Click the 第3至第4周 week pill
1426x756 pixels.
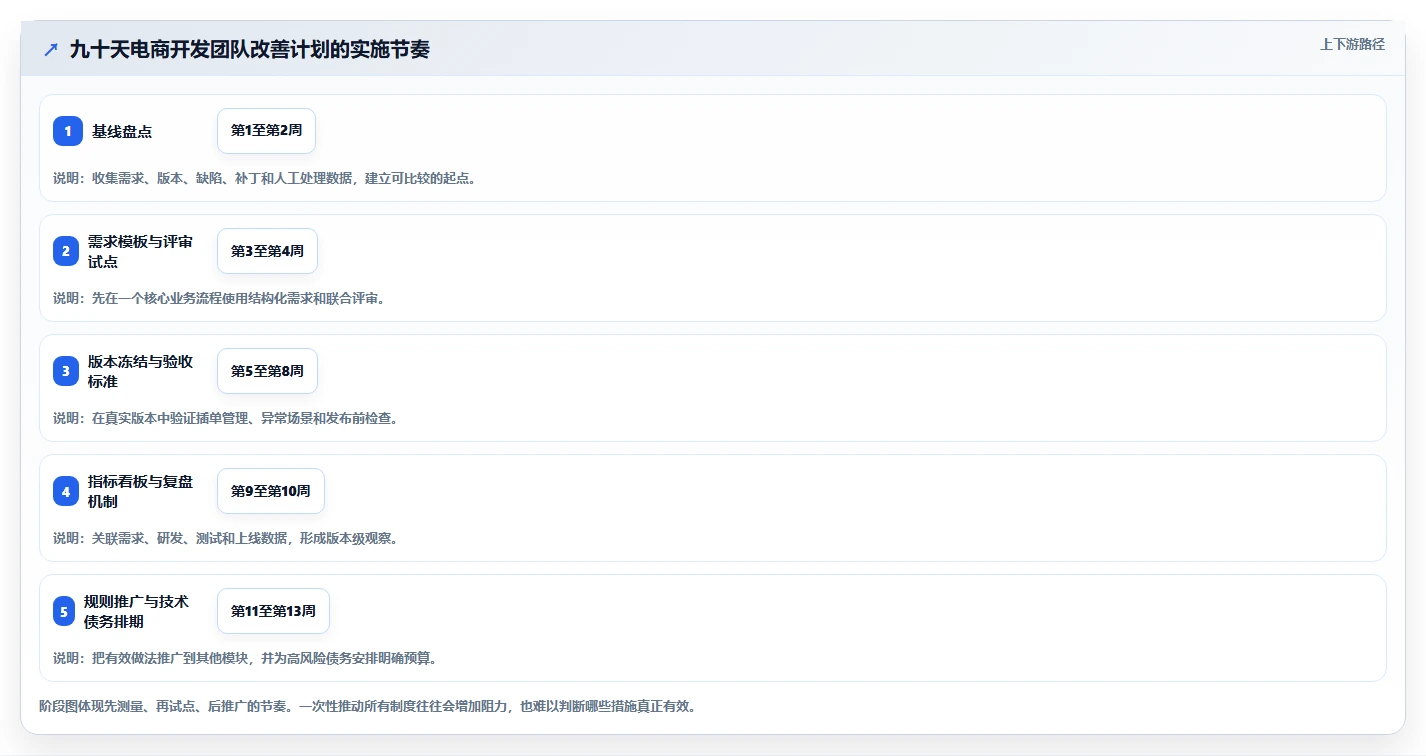coord(267,251)
